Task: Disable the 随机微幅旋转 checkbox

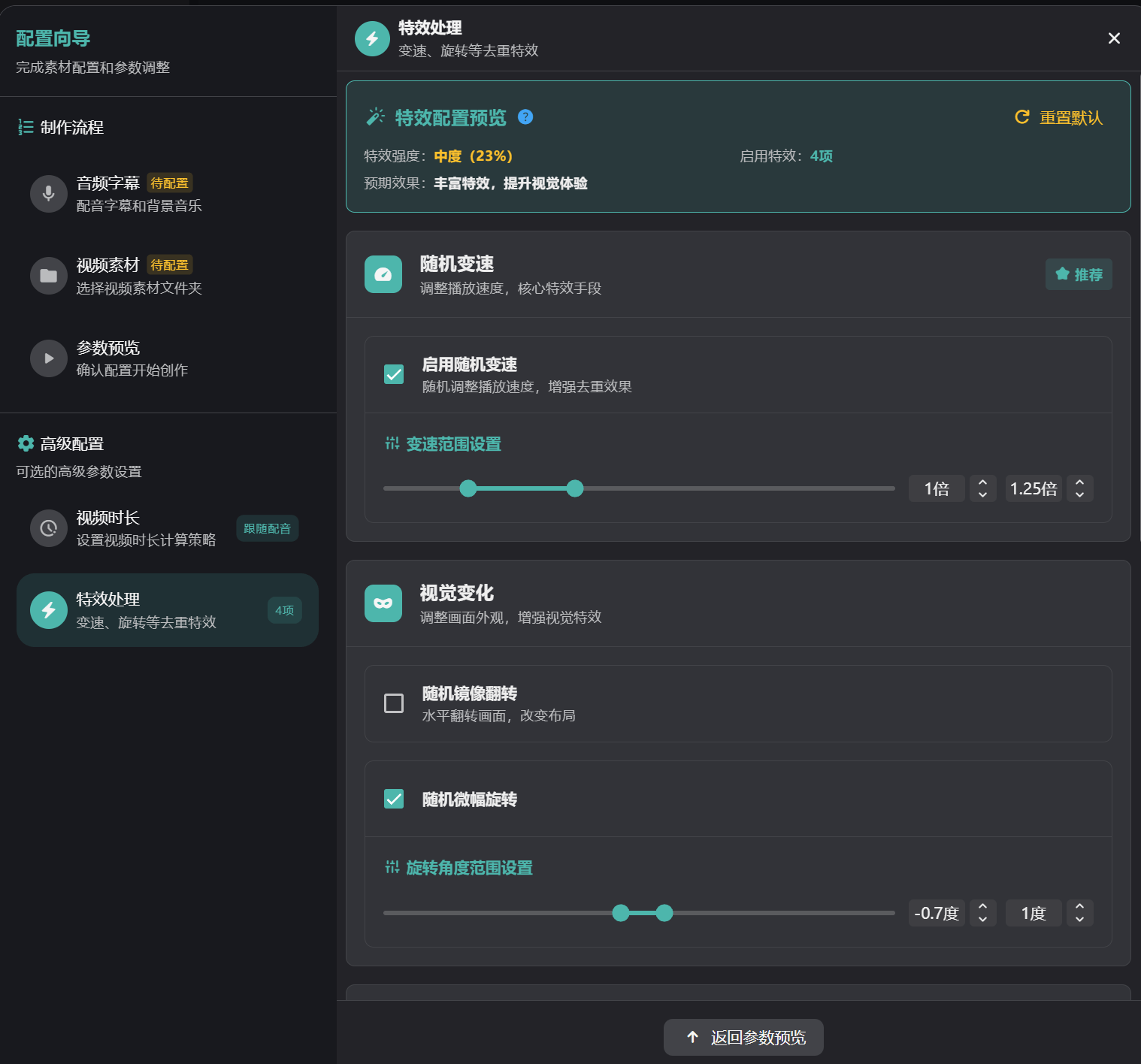Action: coord(394,799)
